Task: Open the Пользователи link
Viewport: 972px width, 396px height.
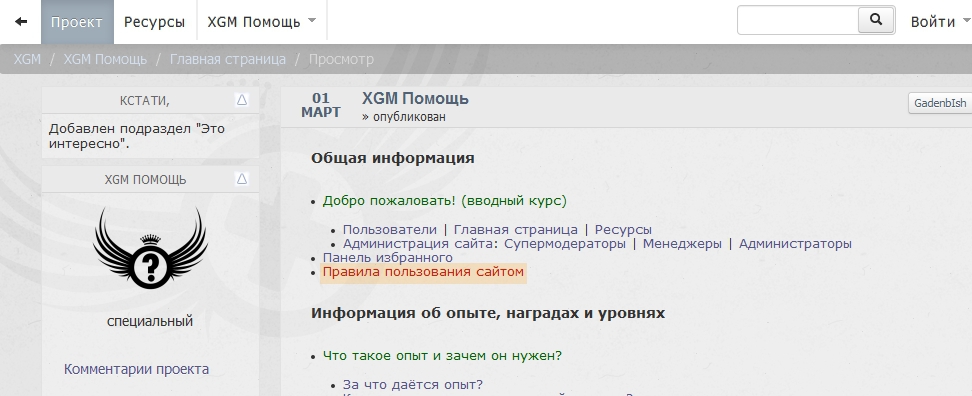Action: point(390,230)
